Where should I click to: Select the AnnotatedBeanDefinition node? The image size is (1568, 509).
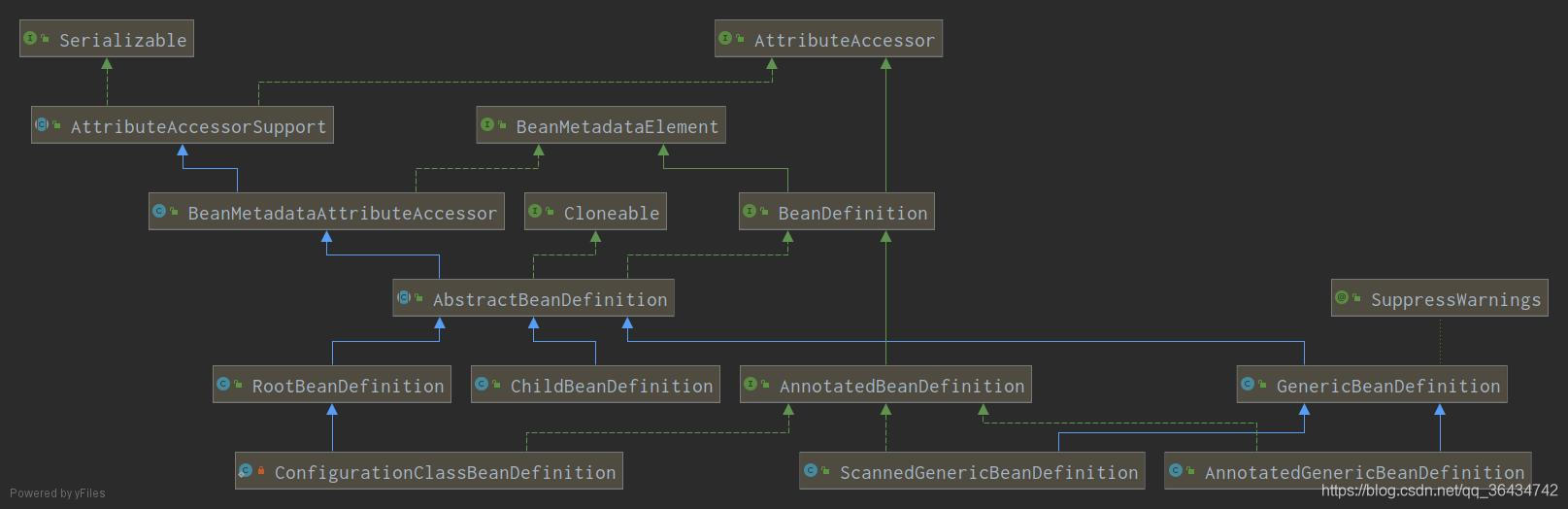point(885,386)
